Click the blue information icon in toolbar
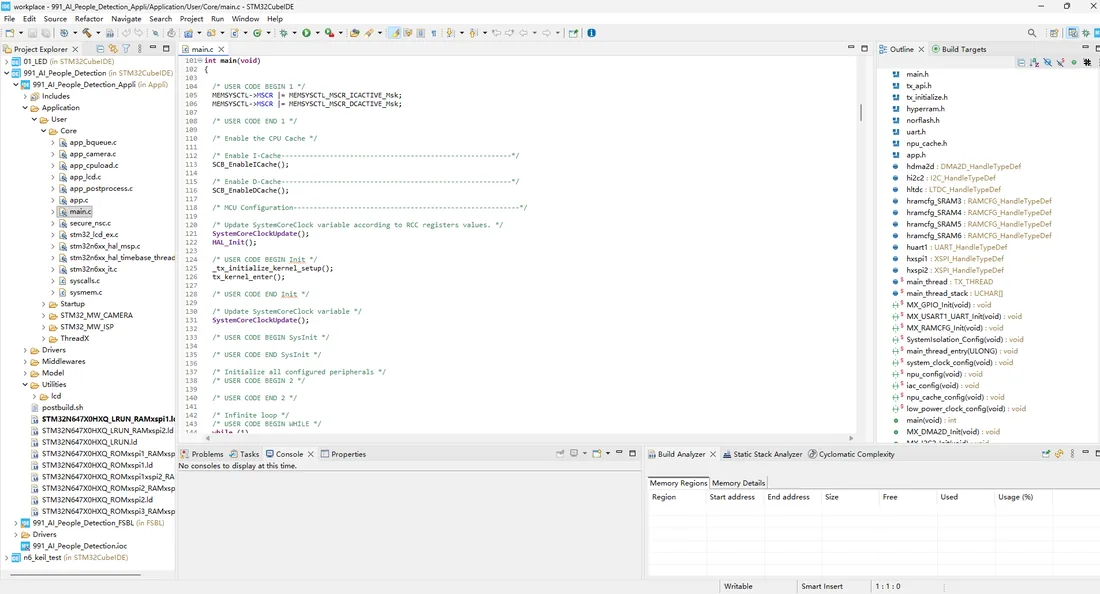This screenshot has width=1100, height=594. click(x=591, y=33)
